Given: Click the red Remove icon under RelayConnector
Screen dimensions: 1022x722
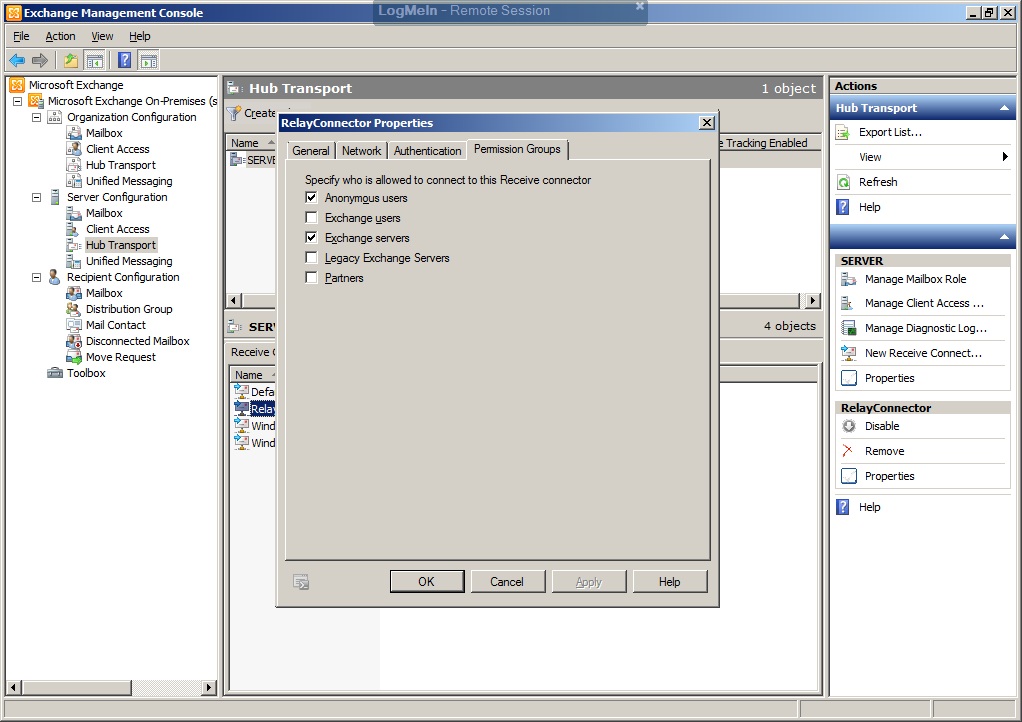Looking at the screenshot, I should point(847,451).
